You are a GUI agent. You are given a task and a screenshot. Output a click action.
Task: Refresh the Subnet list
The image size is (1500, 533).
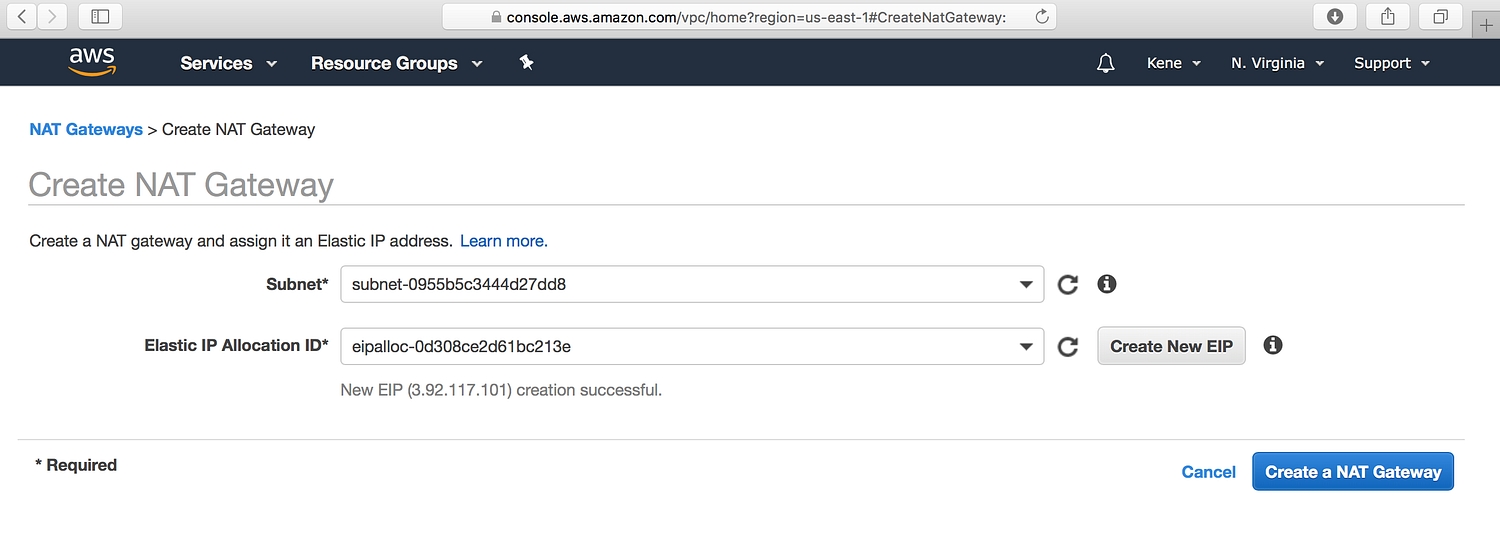pyautogui.click(x=1068, y=285)
